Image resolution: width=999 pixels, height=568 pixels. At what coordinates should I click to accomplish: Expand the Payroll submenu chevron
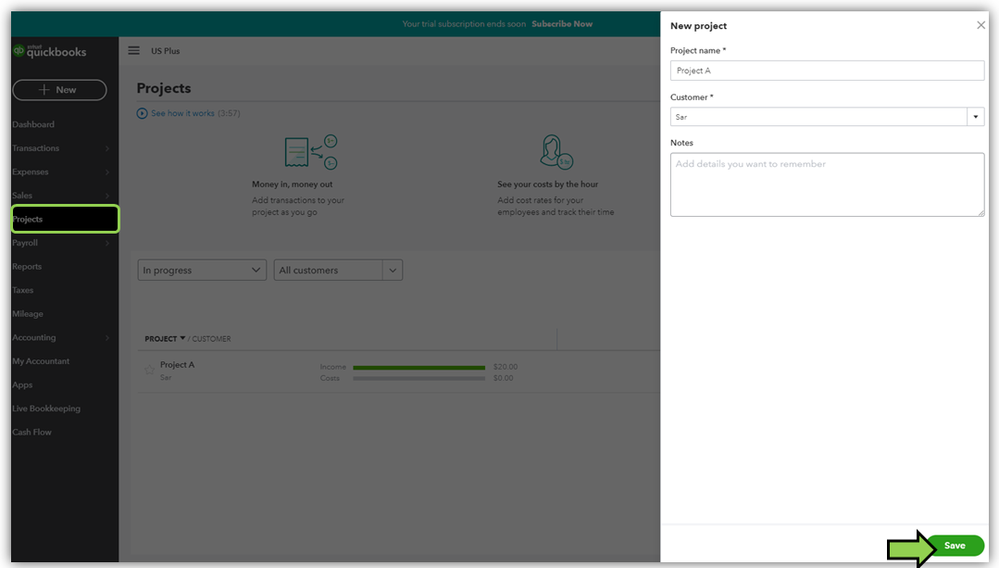coord(107,243)
